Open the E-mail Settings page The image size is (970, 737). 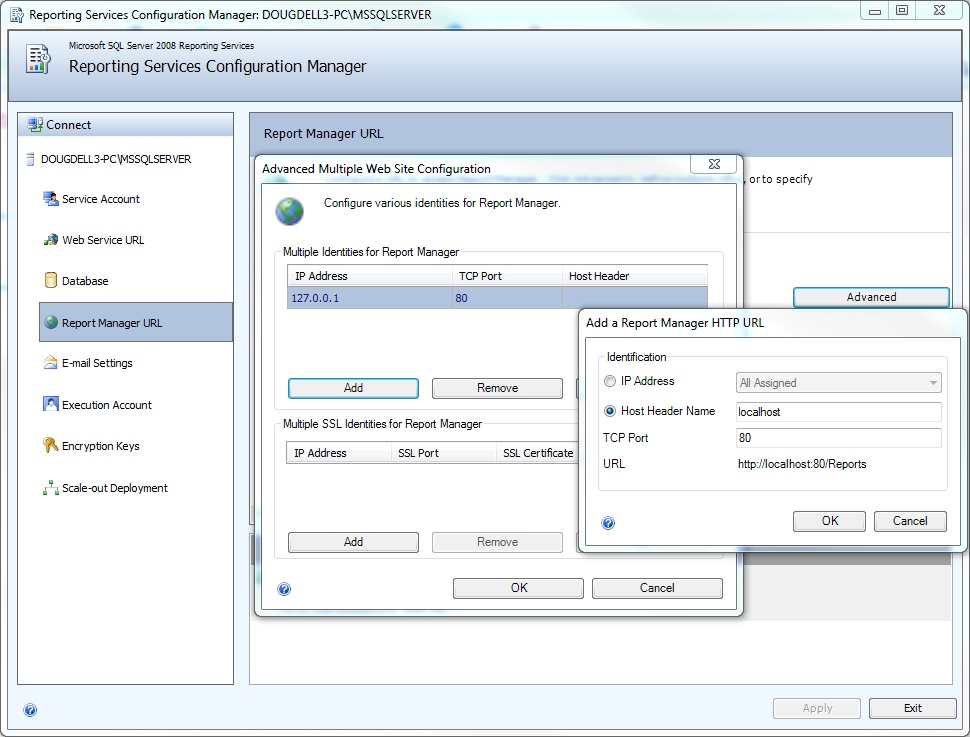pyautogui.click(x=97, y=363)
